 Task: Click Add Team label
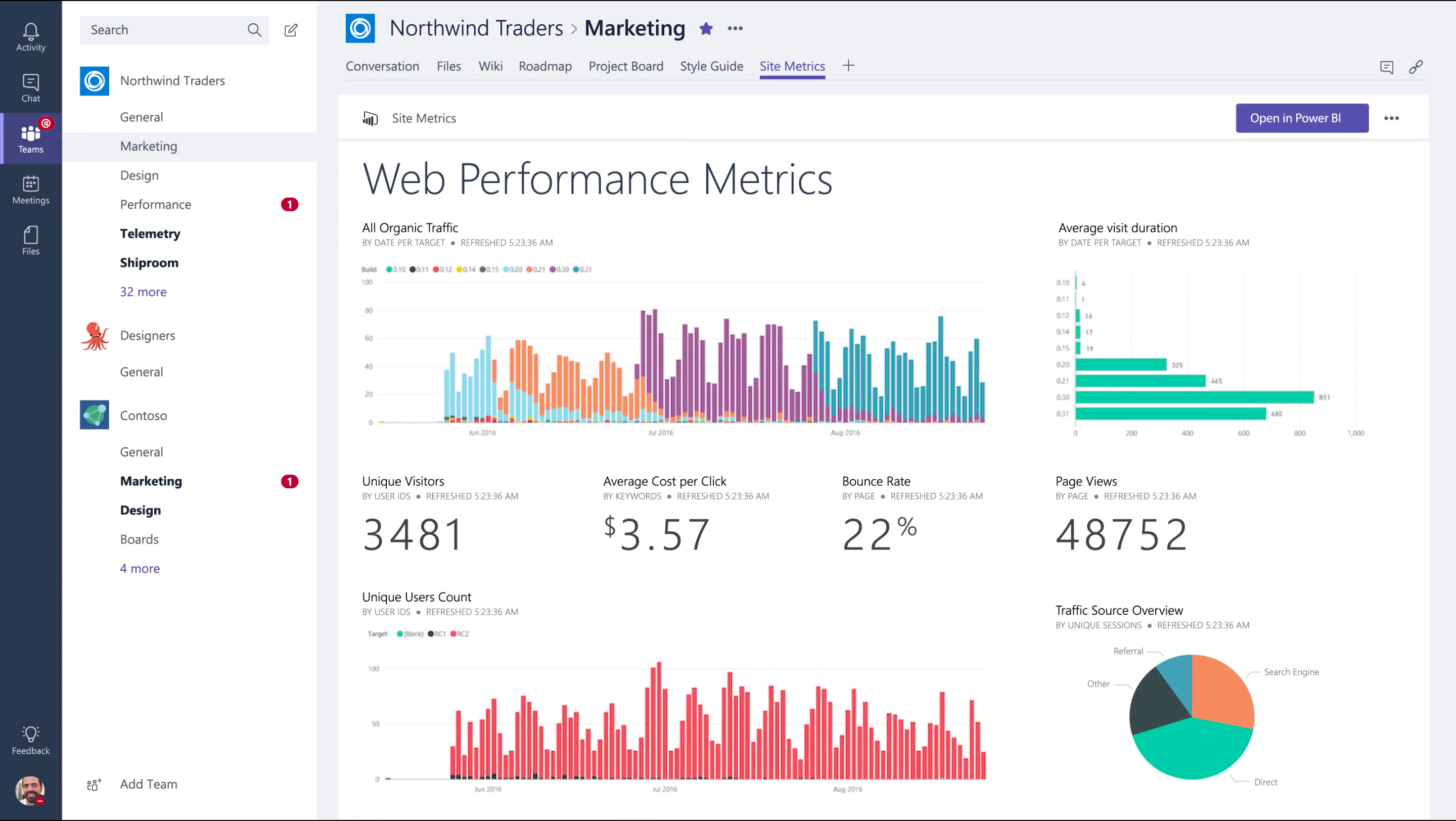pos(149,784)
